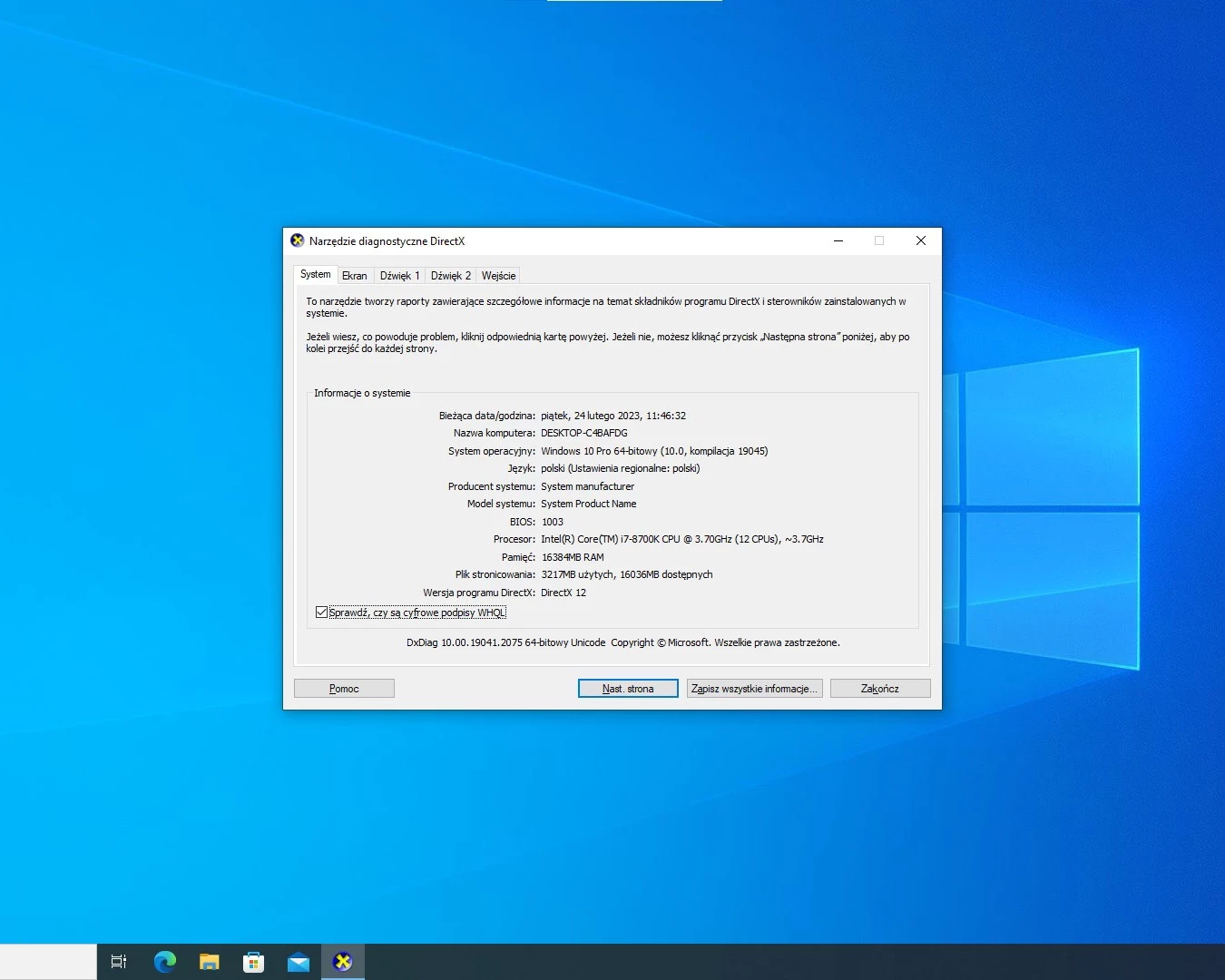Close the DirectX diagnostic window
The image size is (1225, 980).
point(921,240)
